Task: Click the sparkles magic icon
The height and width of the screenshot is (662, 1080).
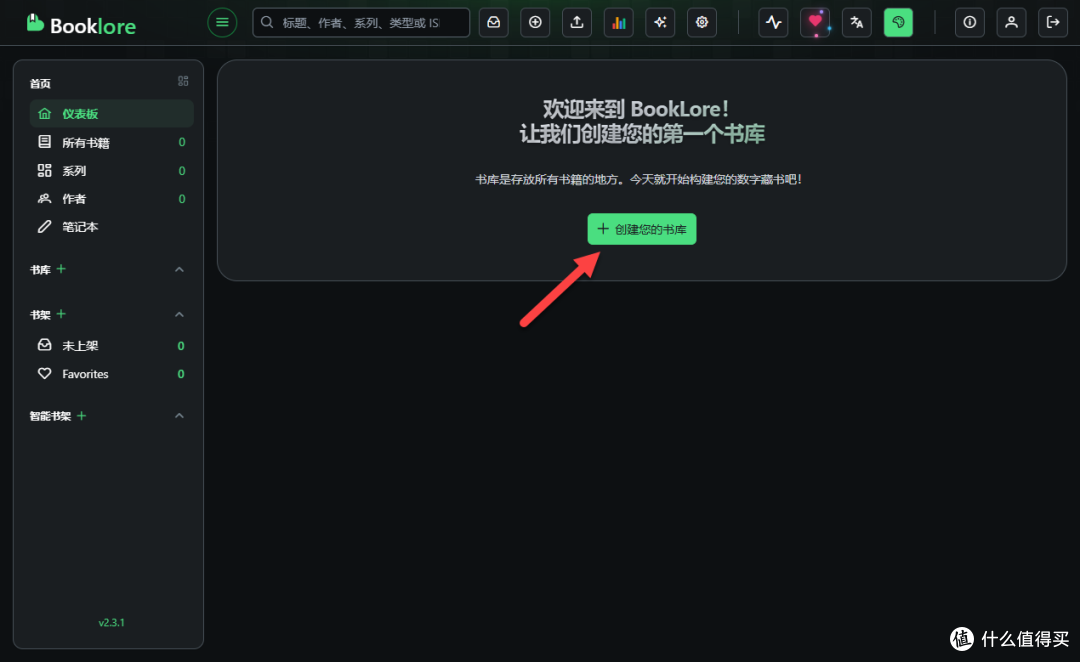Action: (660, 23)
